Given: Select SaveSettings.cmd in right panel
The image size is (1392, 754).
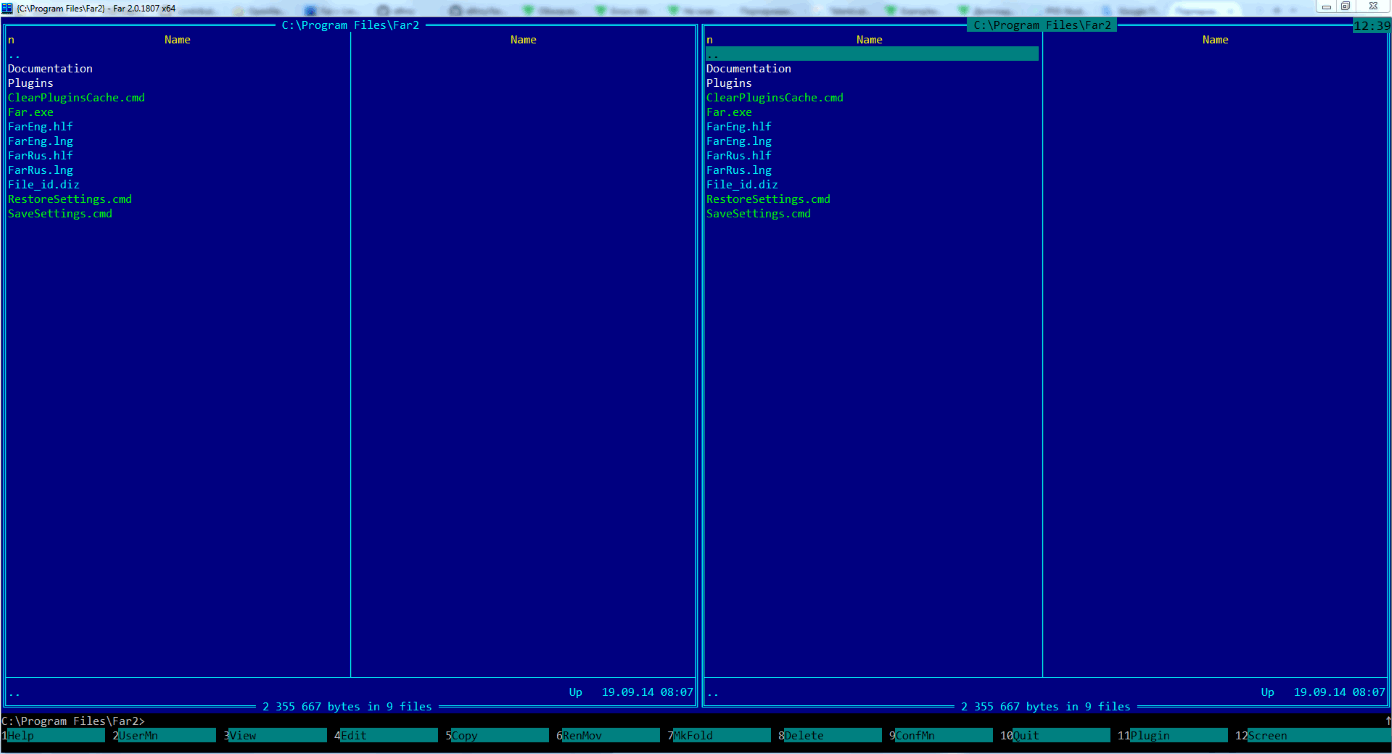Looking at the screenshot, I should [759, 214].
